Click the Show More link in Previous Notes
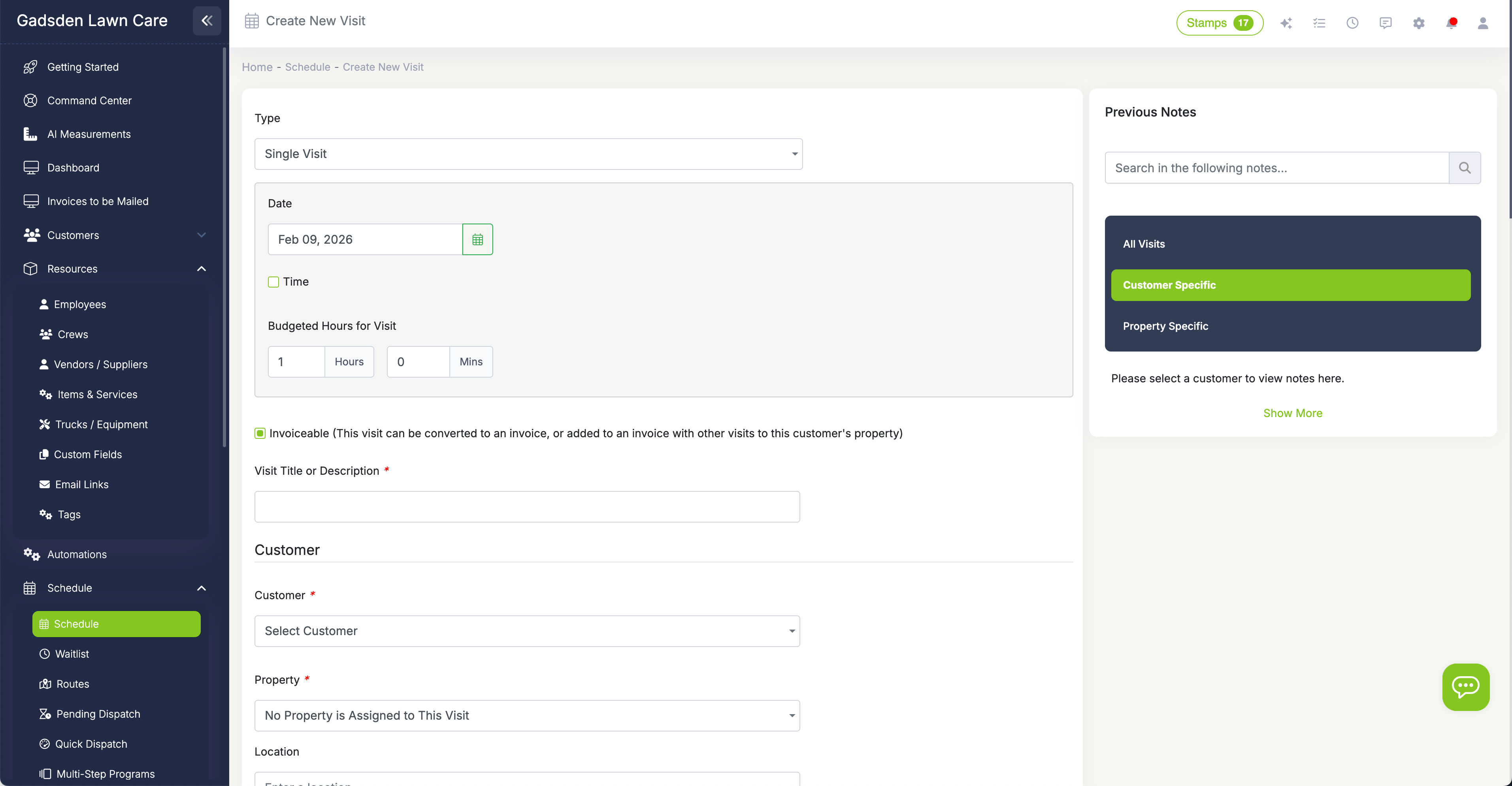 point(1292,412)
